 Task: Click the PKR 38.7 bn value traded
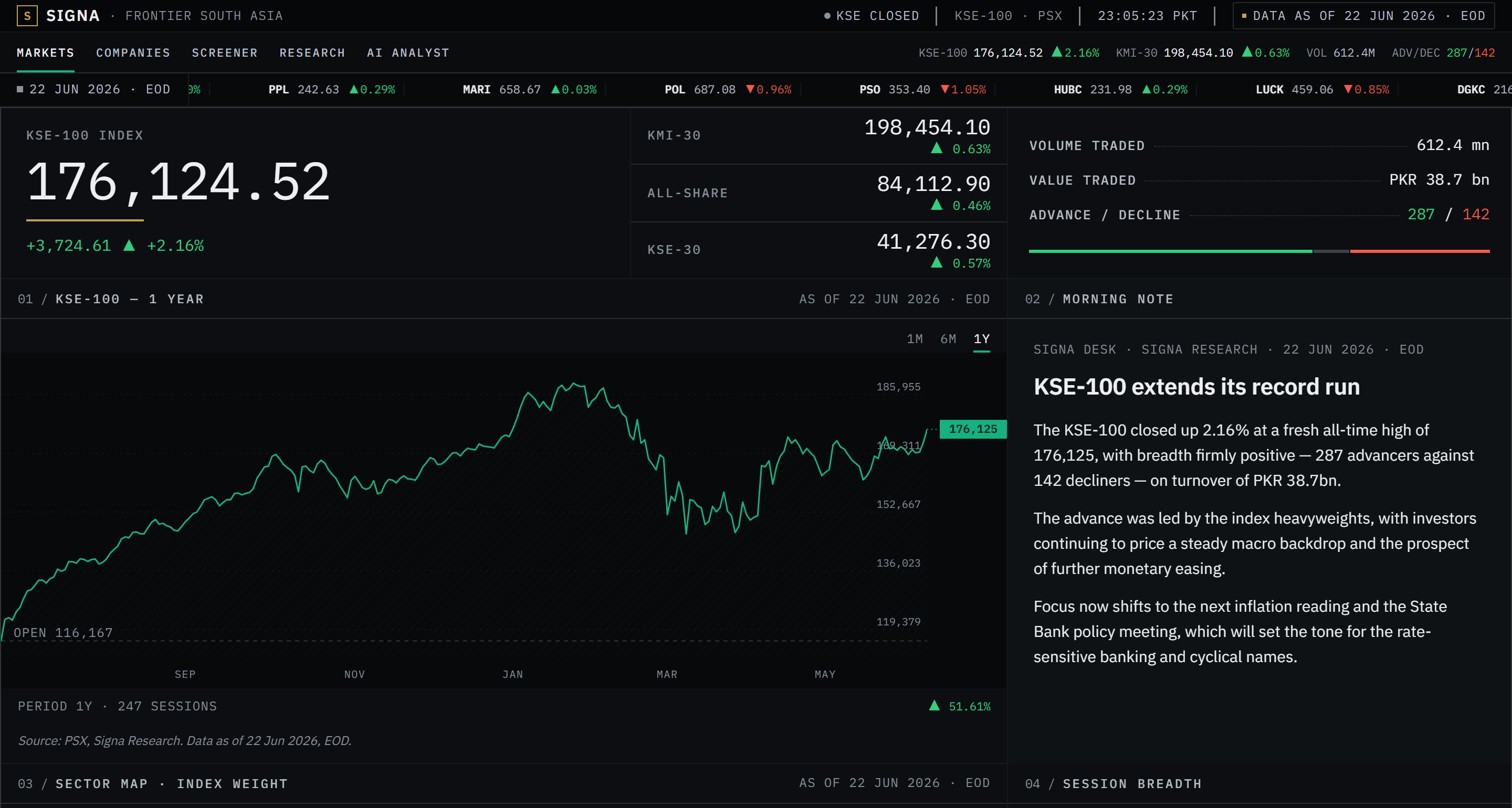pyautogui.click(x=1439, y=179)
